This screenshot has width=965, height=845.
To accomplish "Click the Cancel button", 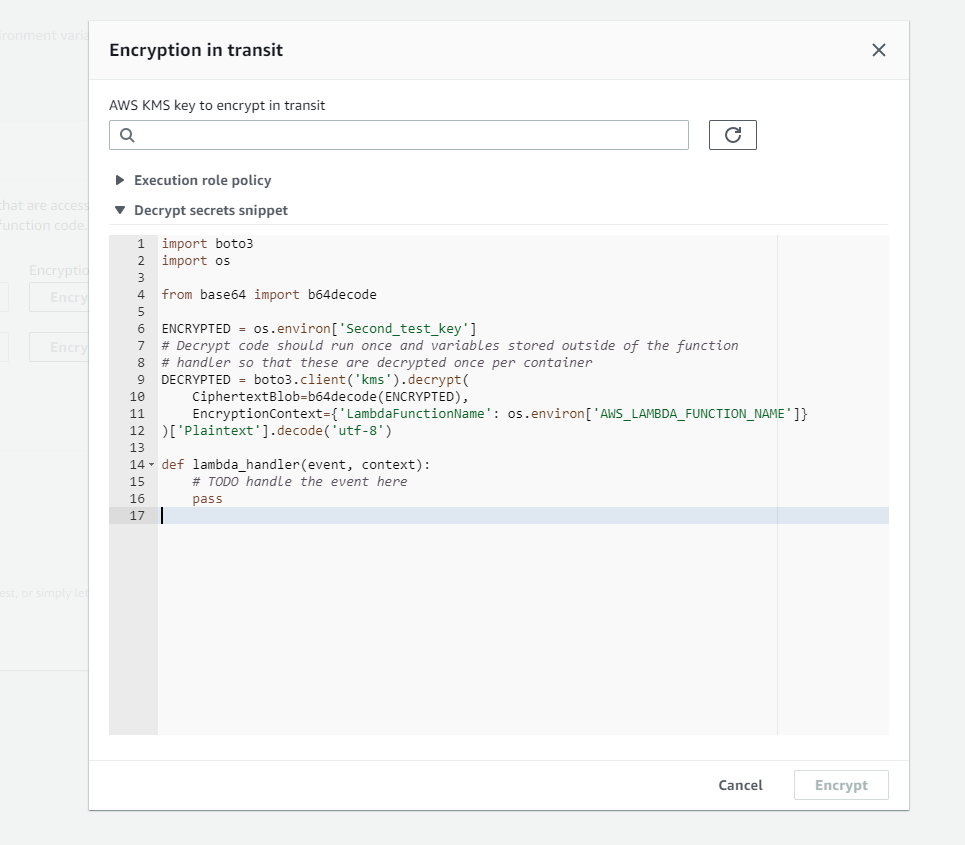I will click(740, 785).
